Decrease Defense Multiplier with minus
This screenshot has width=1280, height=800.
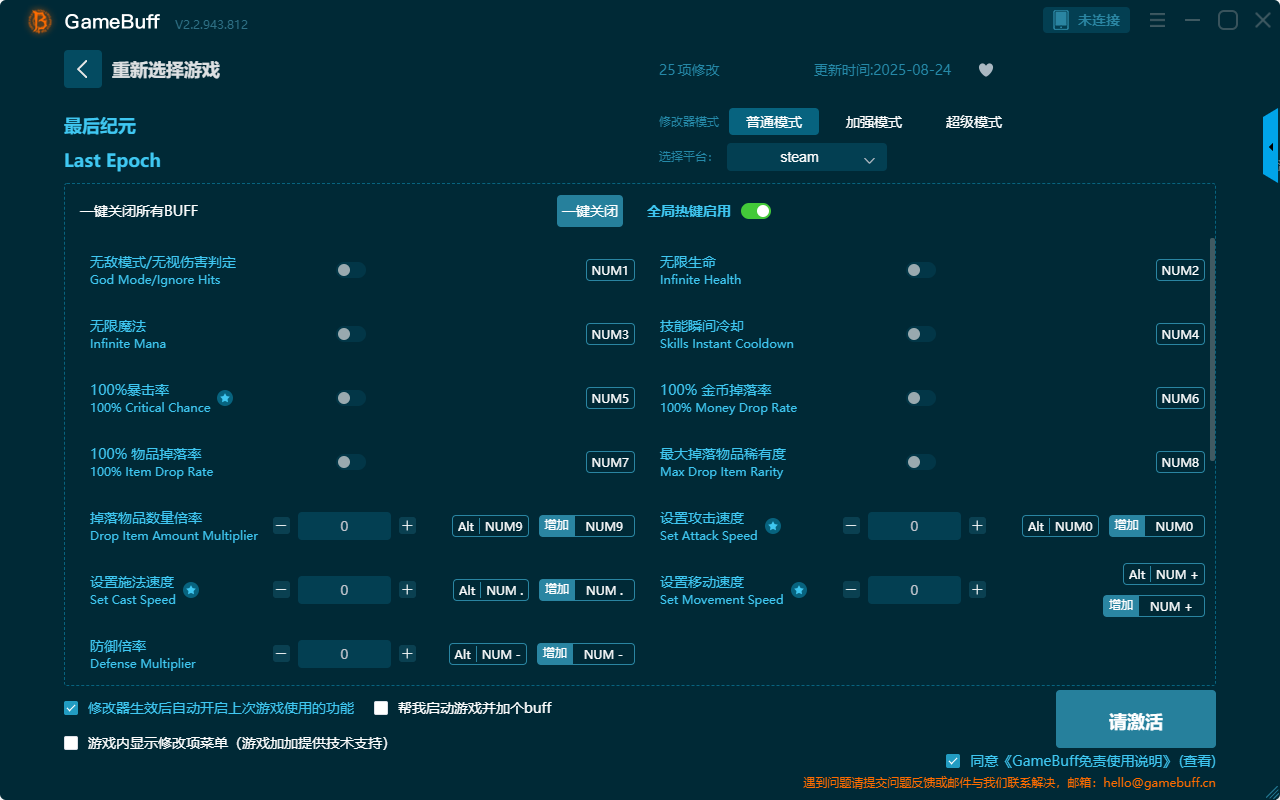tap(282, 654)
